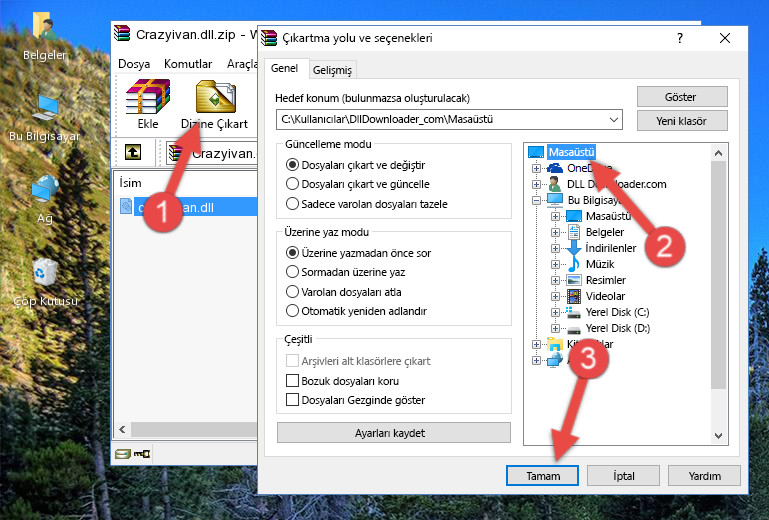
Task: Select Dosyaları çıkart ve güncelle option
Action: click(358, 184)
